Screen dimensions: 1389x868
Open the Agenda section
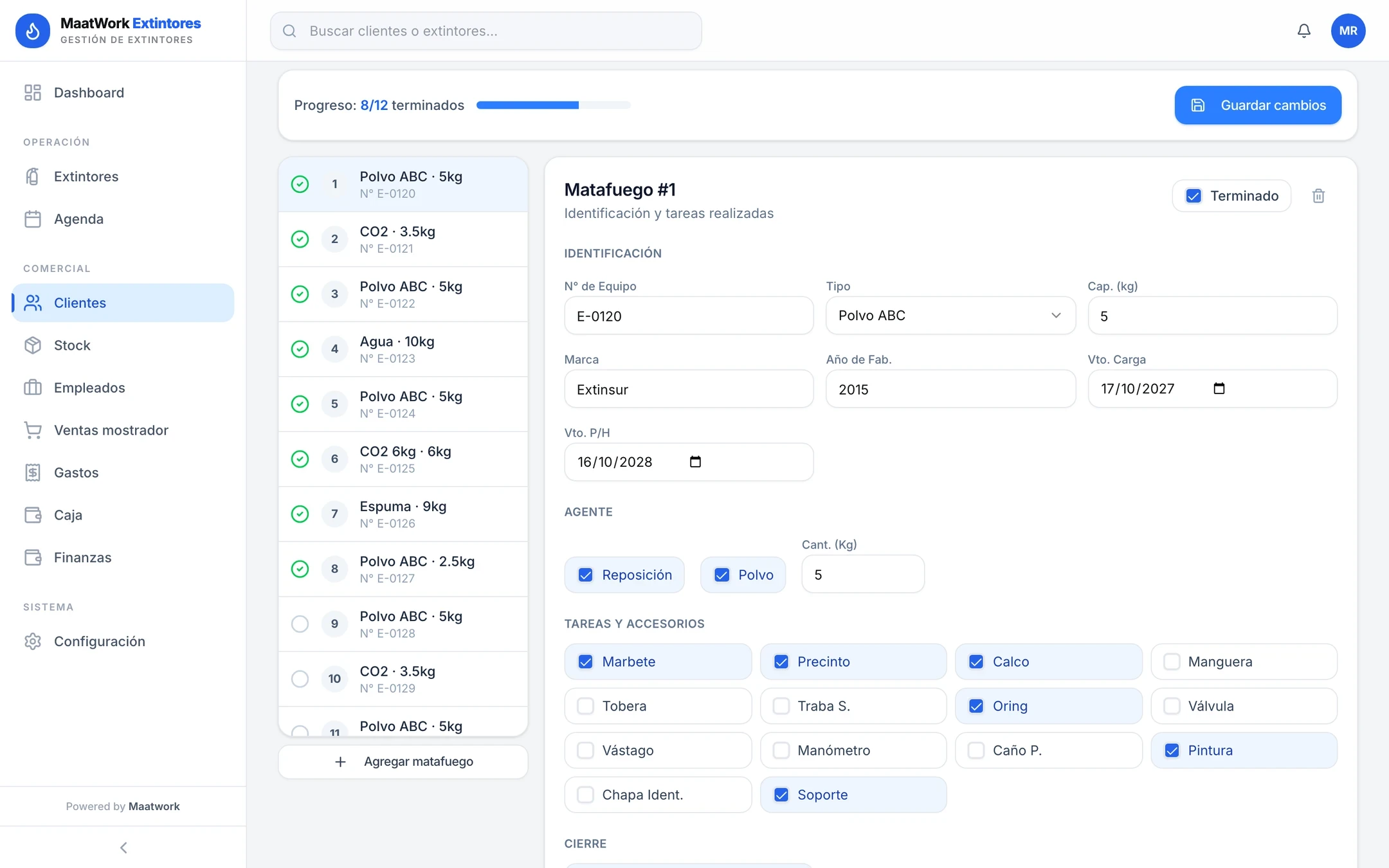123,219
